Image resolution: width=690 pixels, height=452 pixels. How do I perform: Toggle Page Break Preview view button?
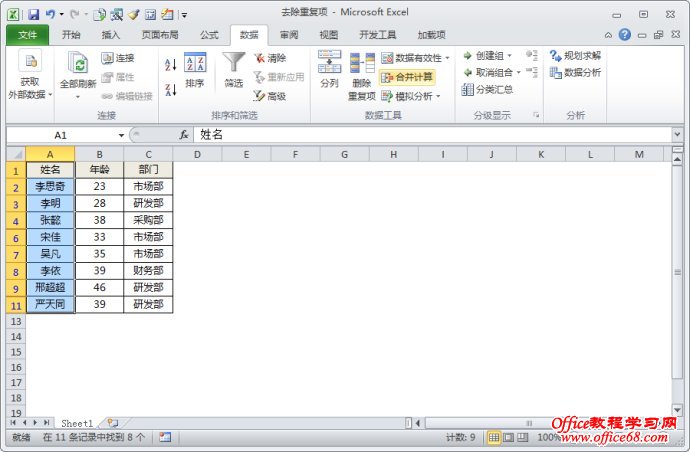522,438
